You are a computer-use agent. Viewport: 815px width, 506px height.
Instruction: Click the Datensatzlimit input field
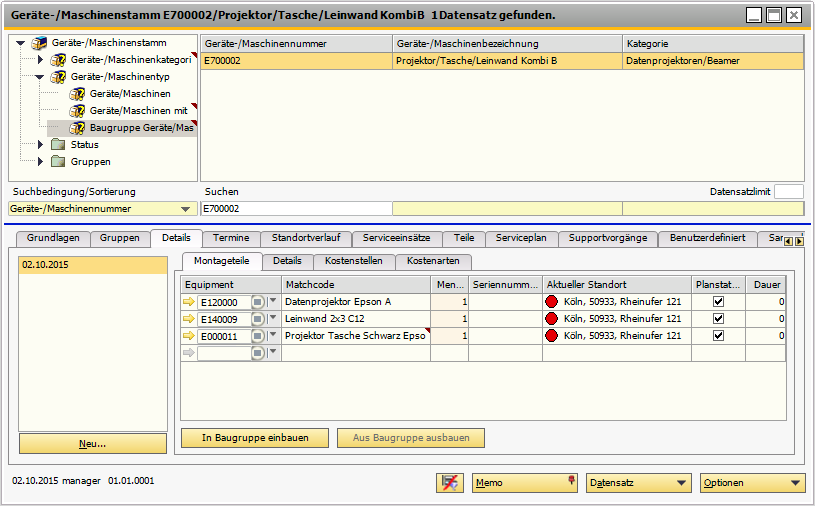pos(788,192)
